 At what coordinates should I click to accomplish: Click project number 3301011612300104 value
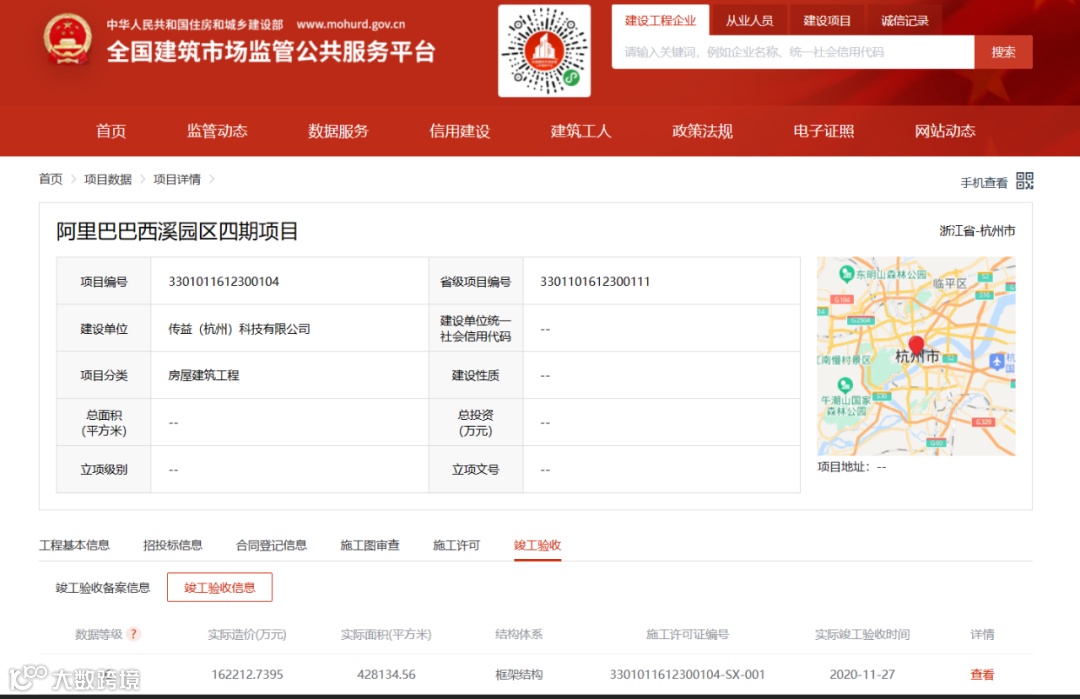224,282
